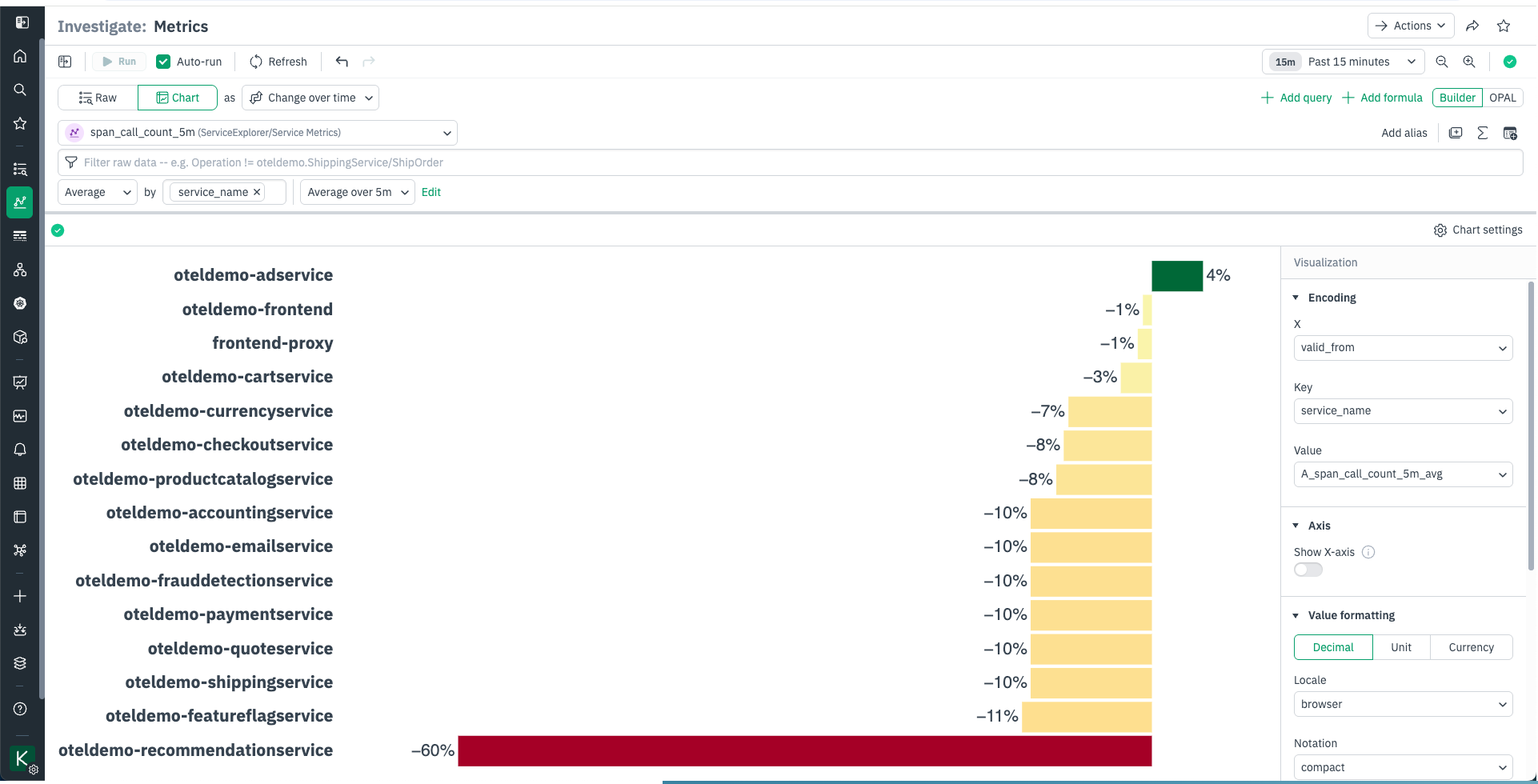1538x784 pixels.
Task: Select Currency value formatting
Action: click(x=1471, y=647)
